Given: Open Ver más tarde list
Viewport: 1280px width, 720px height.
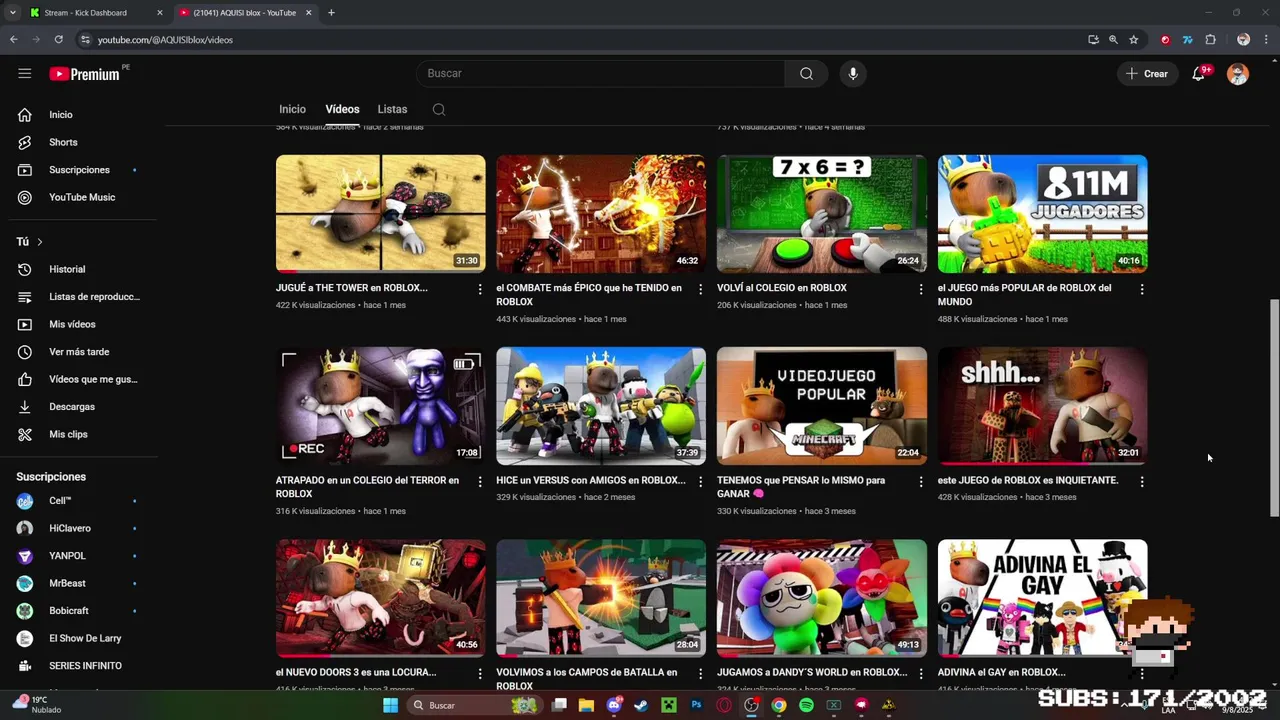Looking at the screenshot, I should click(80, 352).
